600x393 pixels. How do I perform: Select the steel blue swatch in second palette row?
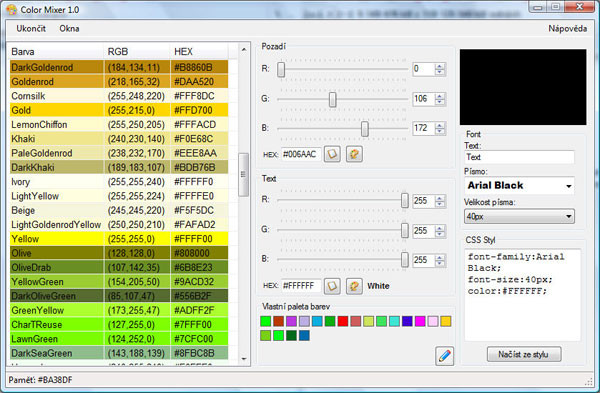(304, 336)
